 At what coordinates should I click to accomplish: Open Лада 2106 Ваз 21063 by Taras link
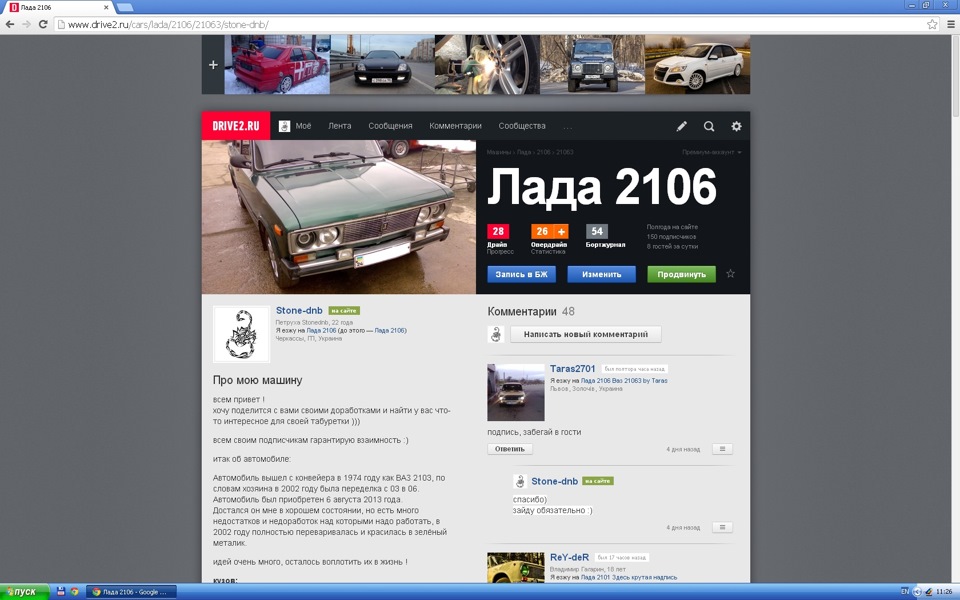624,381
